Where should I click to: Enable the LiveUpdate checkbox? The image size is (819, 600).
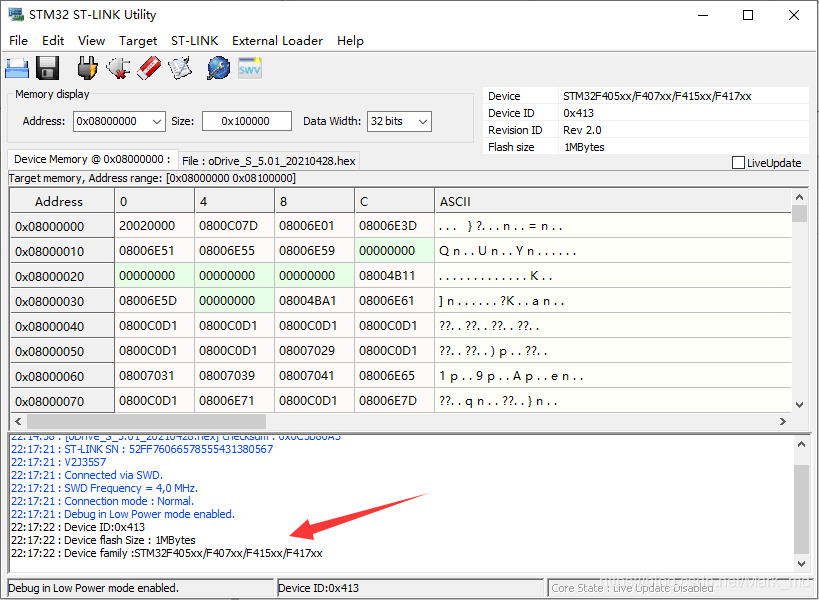(x=738, y=163)
